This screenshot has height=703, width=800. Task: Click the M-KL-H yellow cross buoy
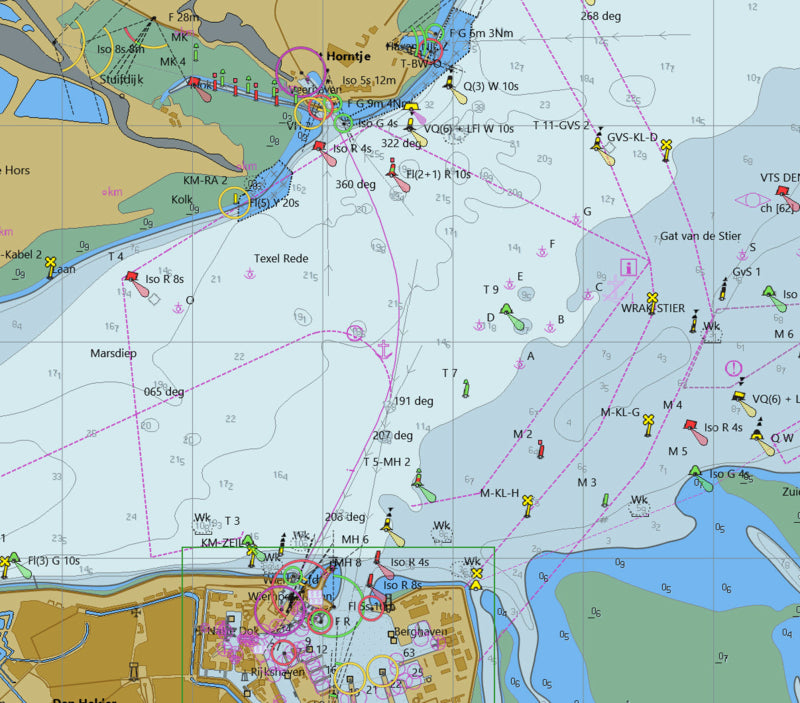tap(527, 501)
